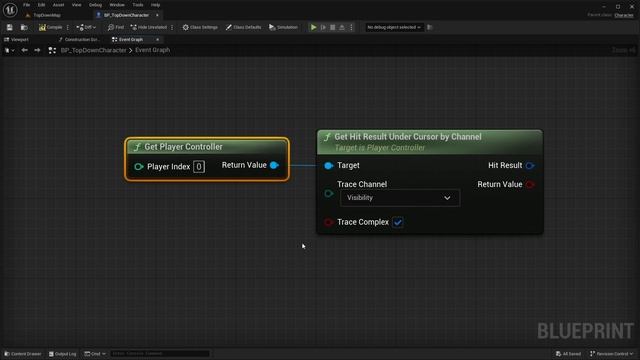
Task: Open the Compile options three-dot menu
Action: coord(68,27)
